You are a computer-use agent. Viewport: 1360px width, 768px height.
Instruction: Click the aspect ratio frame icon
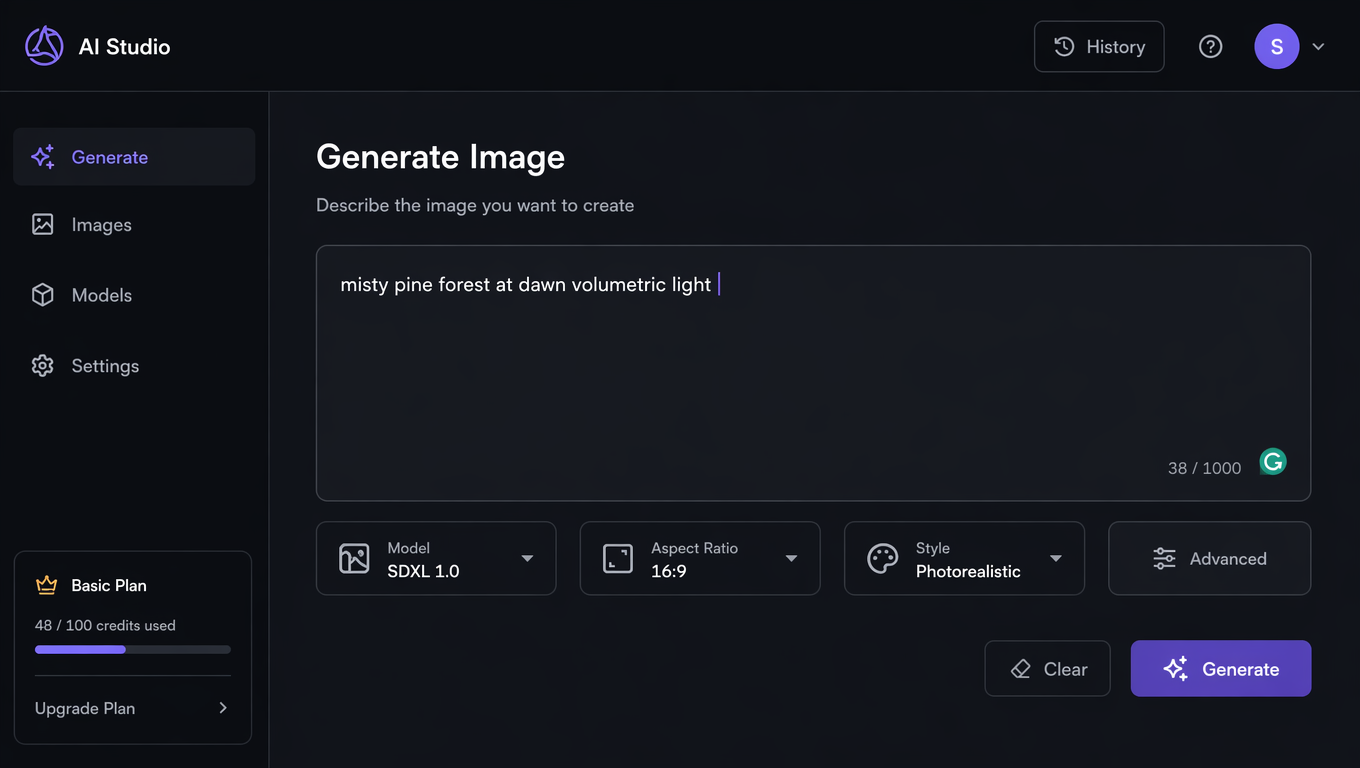[618, 558]
